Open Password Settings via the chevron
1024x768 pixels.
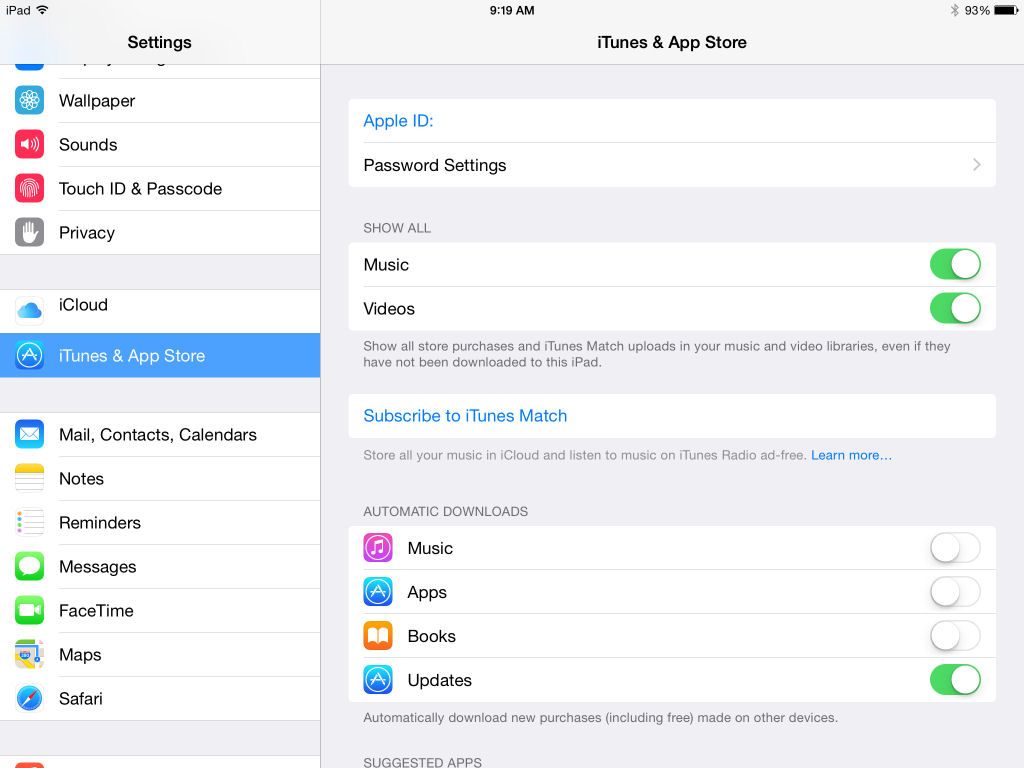pos(976,165)
